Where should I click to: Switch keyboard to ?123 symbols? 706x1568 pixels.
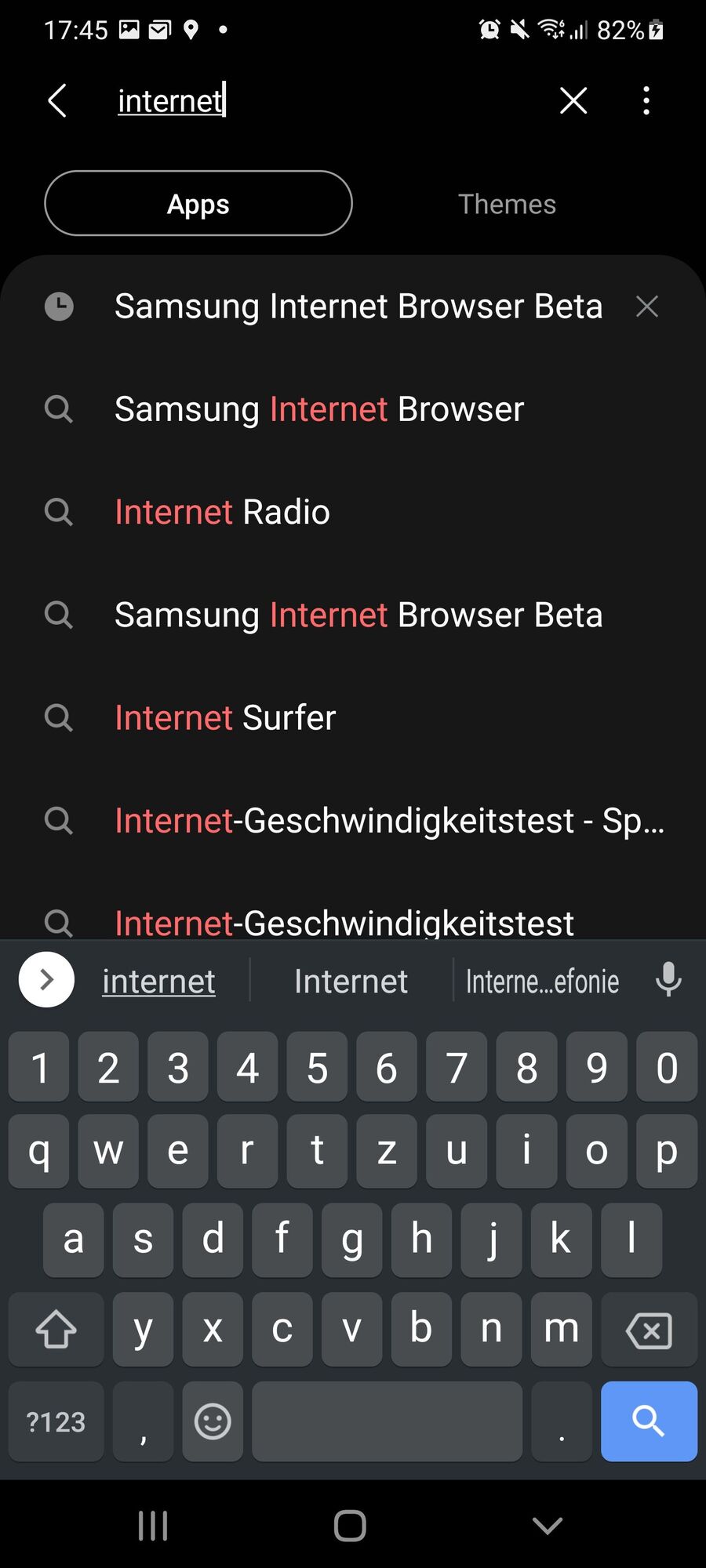pyautogui.click(x=56, y=1421)
